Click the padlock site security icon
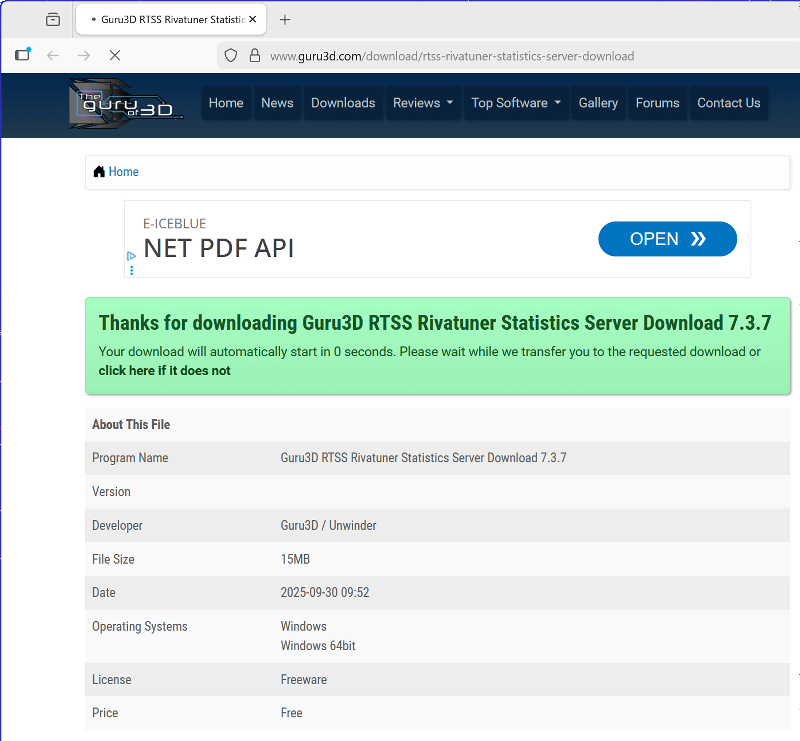Image resolution: width=800 pixels, height=741 pixels. [x=254, y=56]
